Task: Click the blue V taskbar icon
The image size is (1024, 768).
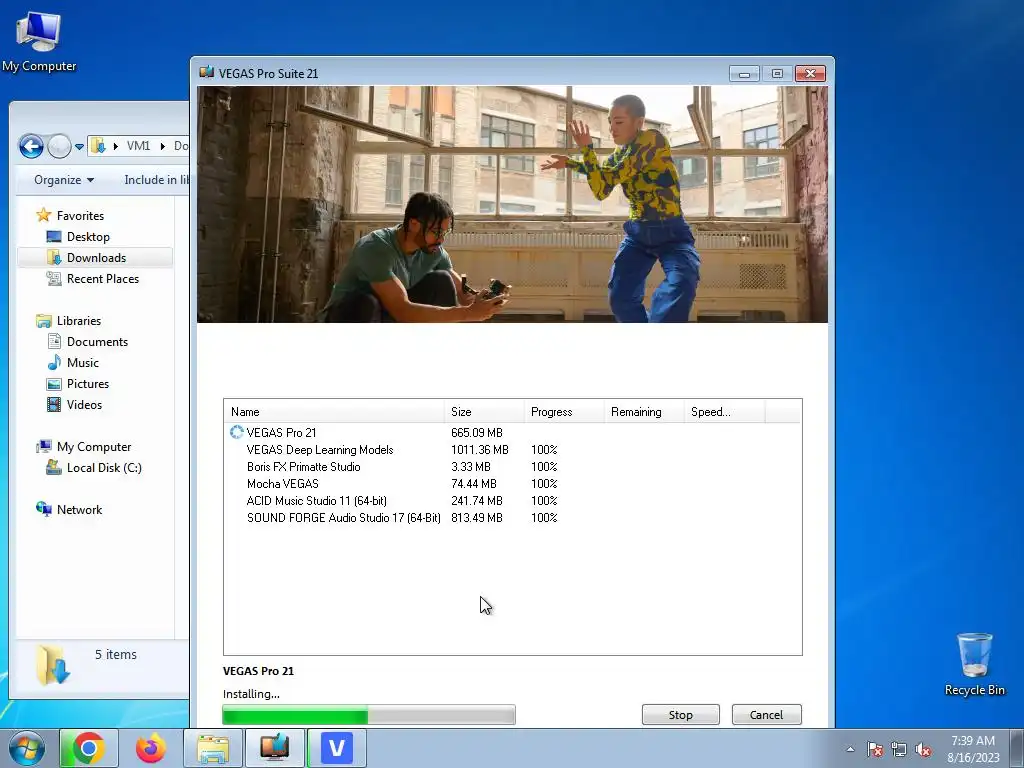Action: [x=337, y=748]
